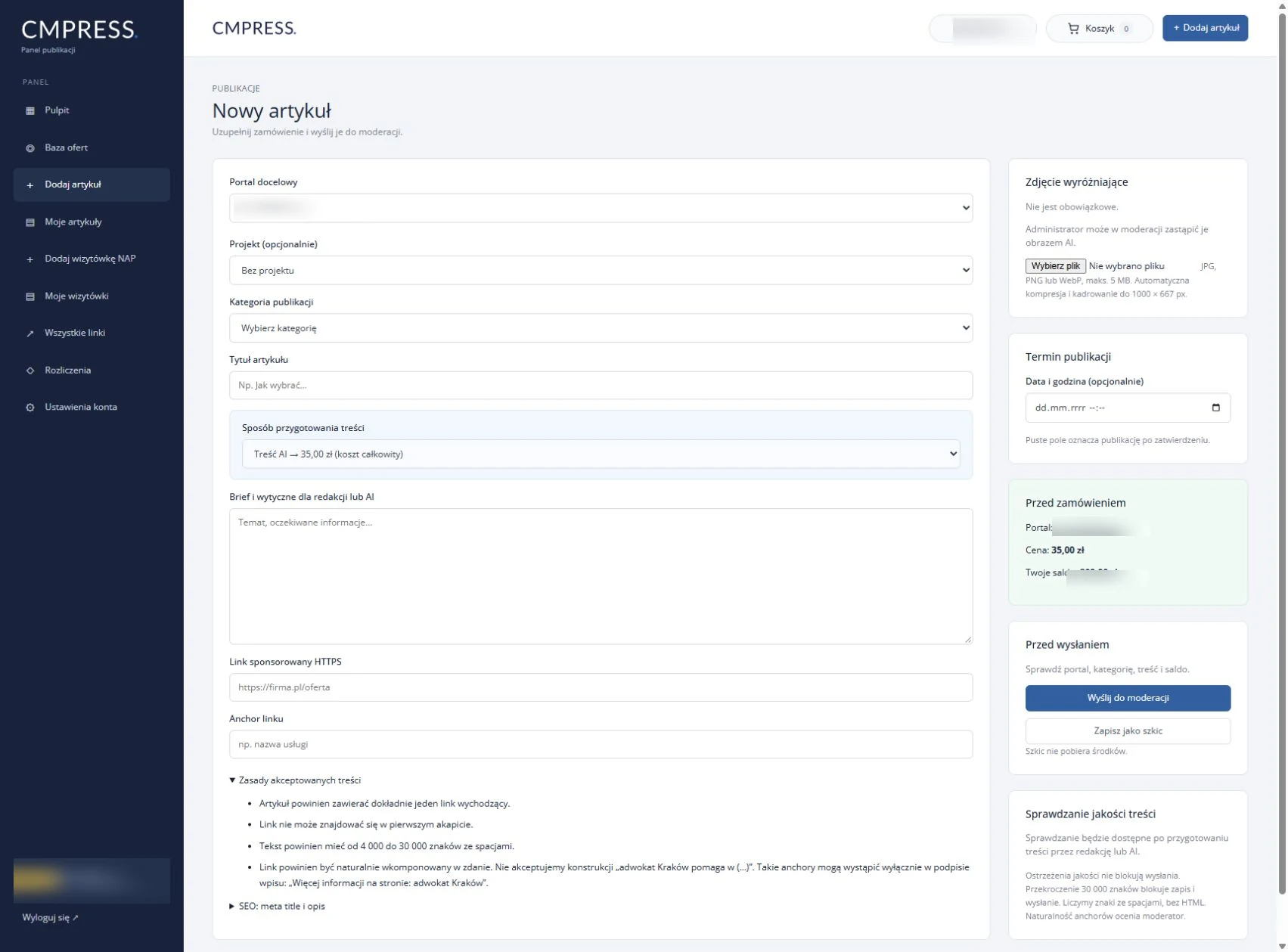The image size is (1288, 952).
Task: Click the Baza ofert circle icon
Action: coord(30,148)
